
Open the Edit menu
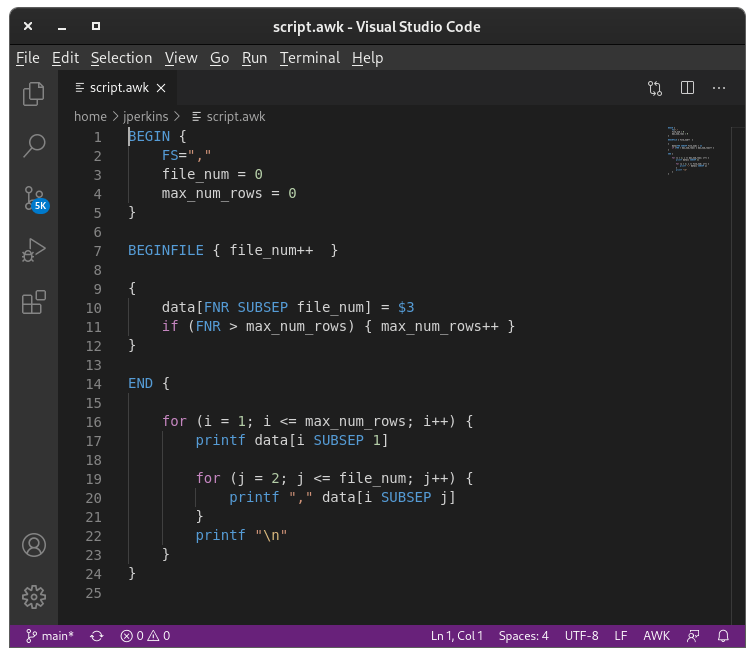(x=65, y=58)
